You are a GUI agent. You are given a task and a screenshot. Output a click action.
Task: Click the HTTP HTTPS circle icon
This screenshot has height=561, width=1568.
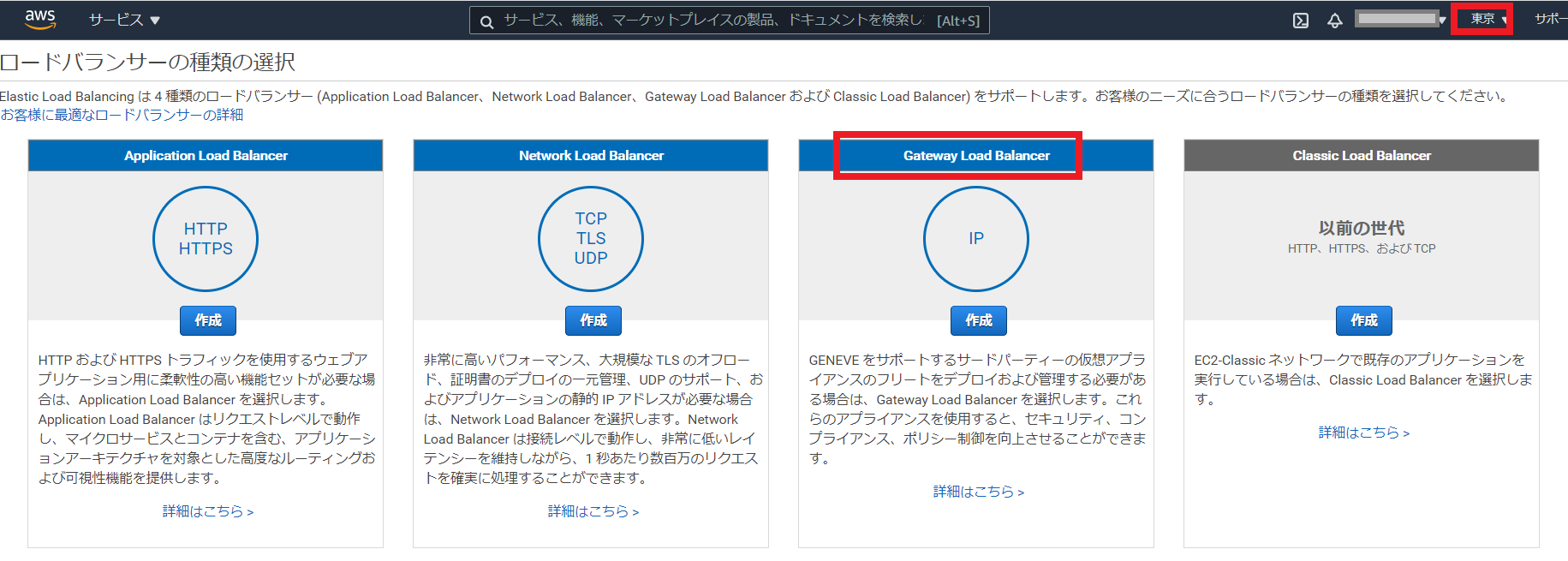click(x=206, y=239)
